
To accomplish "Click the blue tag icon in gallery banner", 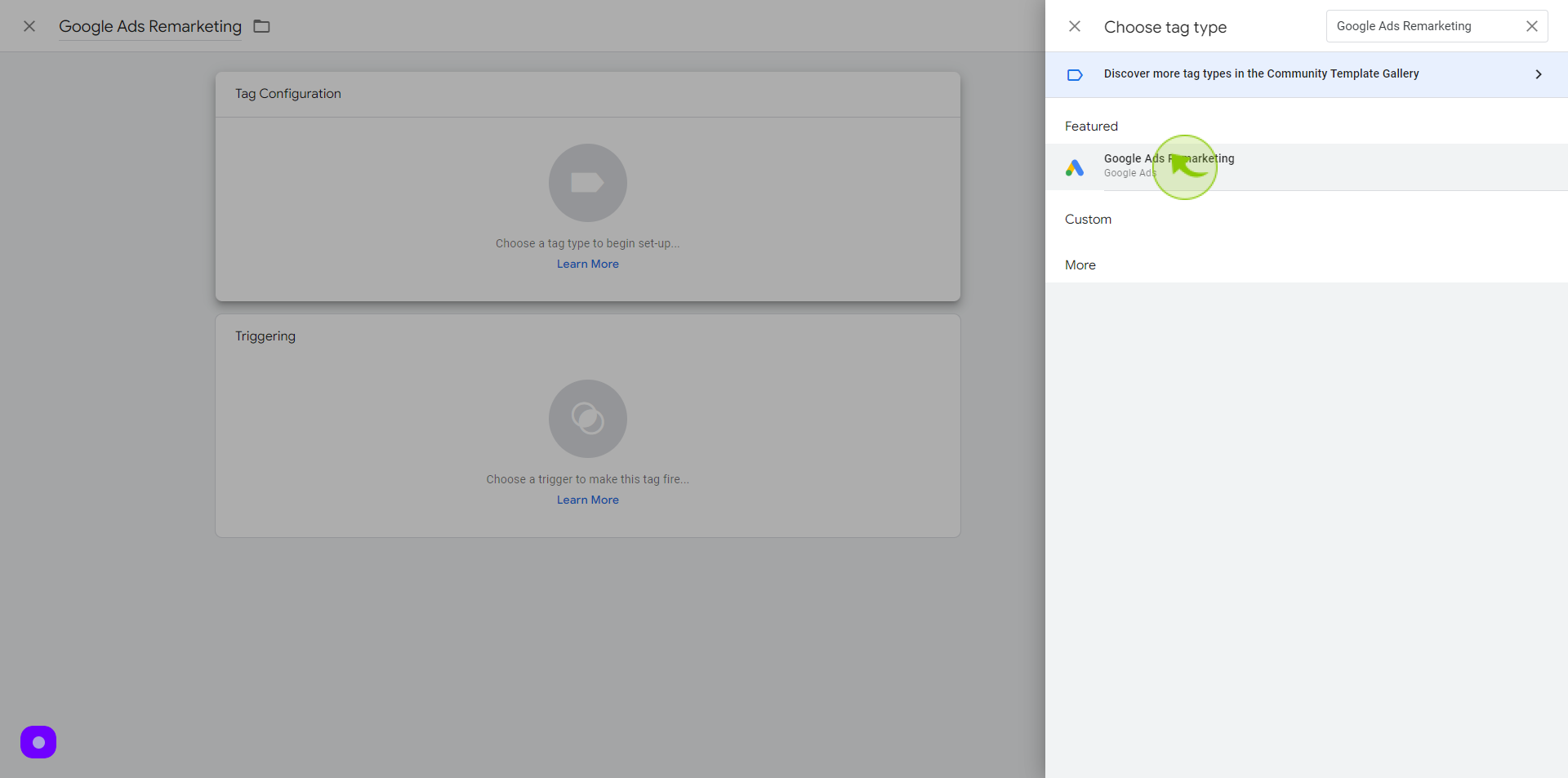I will coord(1075,75).
